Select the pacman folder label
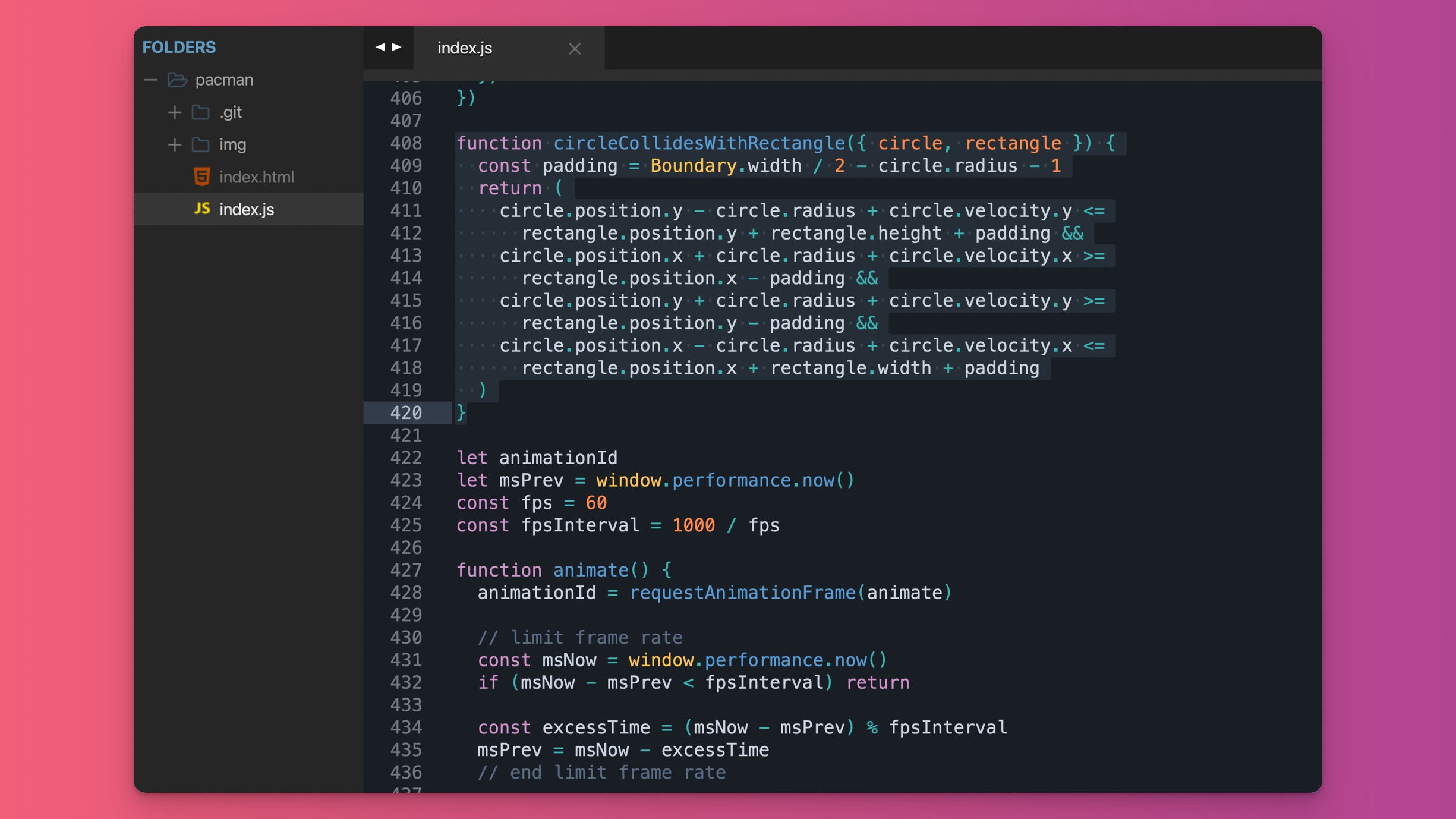 pyautogui.click(x=224, y=80)
